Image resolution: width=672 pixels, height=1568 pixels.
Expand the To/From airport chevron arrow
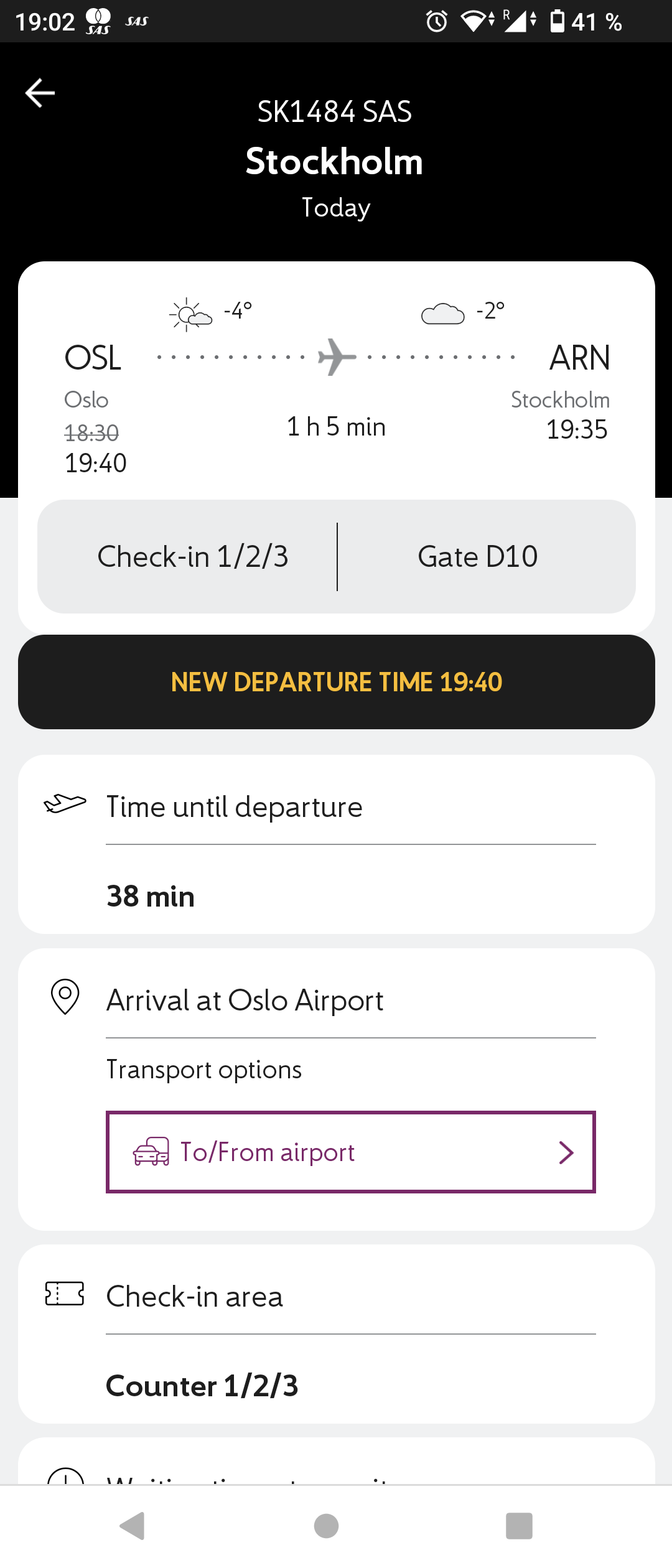pos(566,1152)
